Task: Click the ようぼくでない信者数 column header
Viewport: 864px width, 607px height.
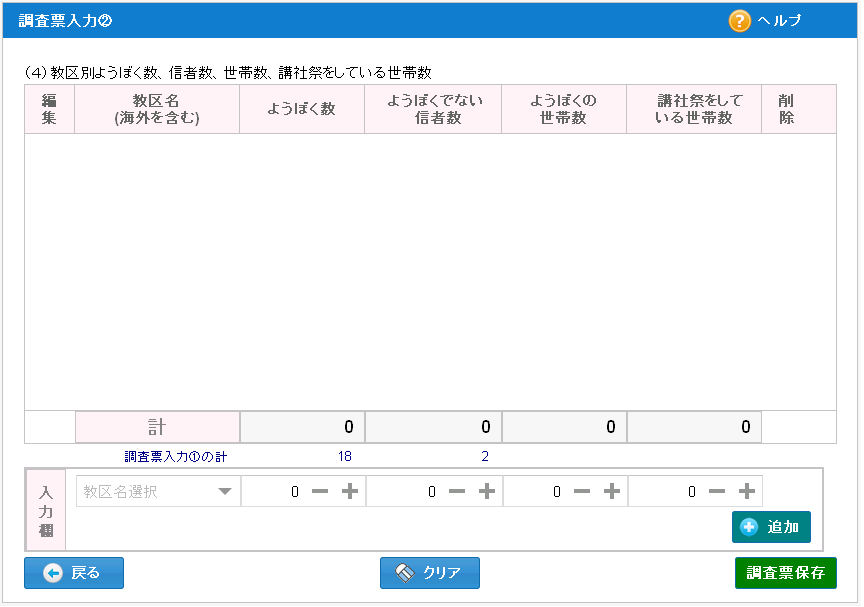Action: 434,110
